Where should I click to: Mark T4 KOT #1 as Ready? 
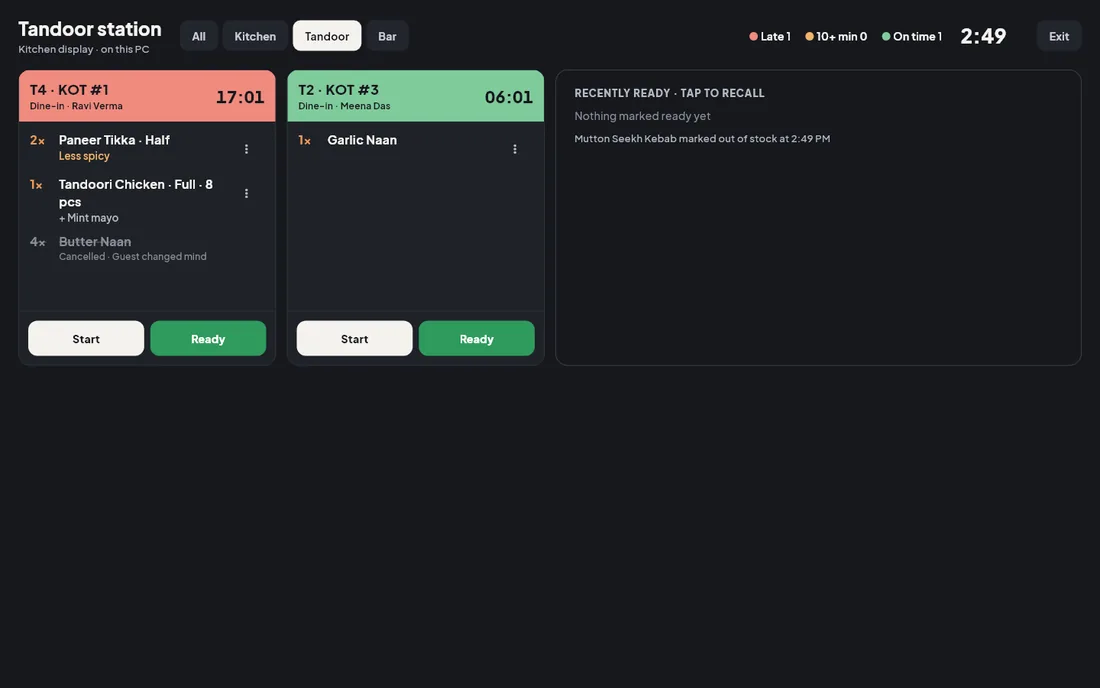tap(208, 339)
